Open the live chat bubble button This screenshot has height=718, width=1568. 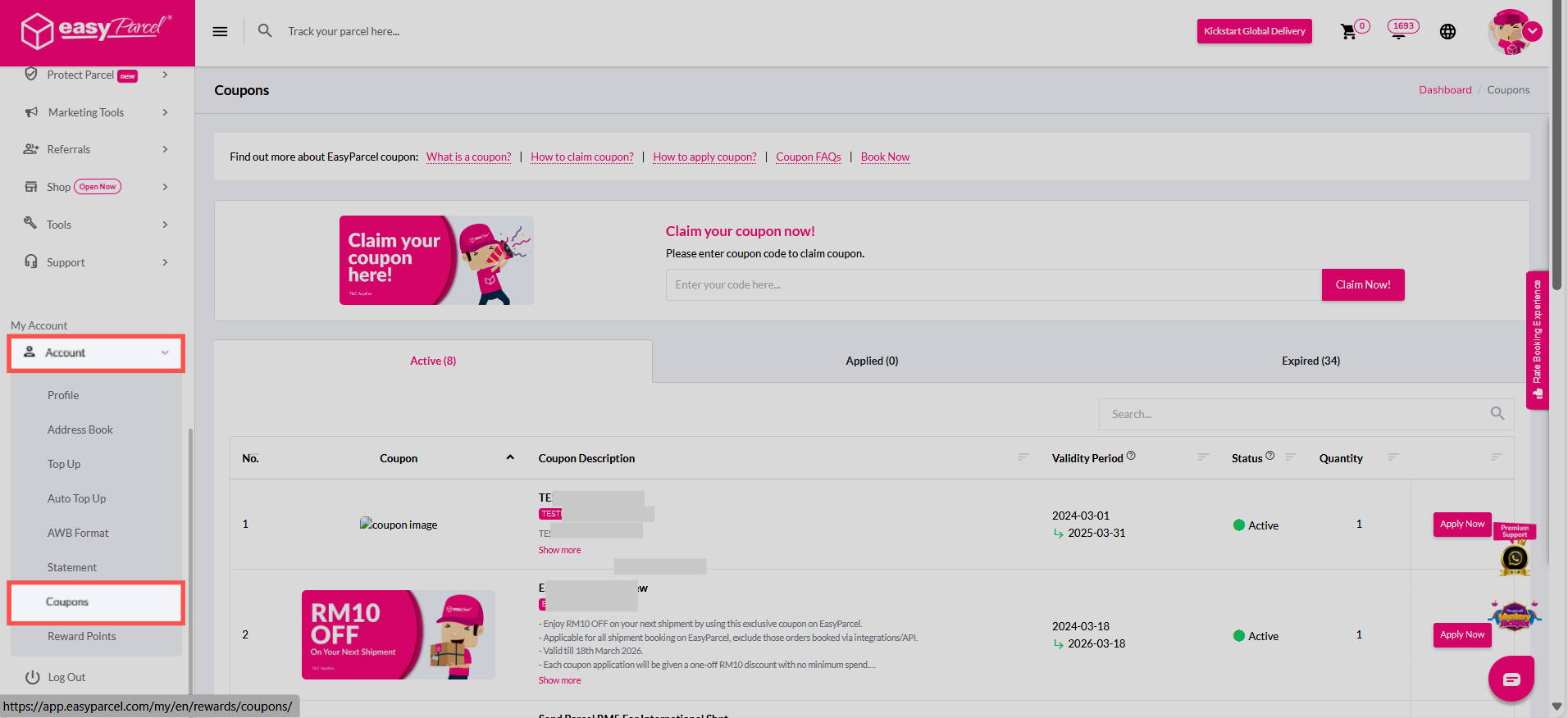(1511, 679)
